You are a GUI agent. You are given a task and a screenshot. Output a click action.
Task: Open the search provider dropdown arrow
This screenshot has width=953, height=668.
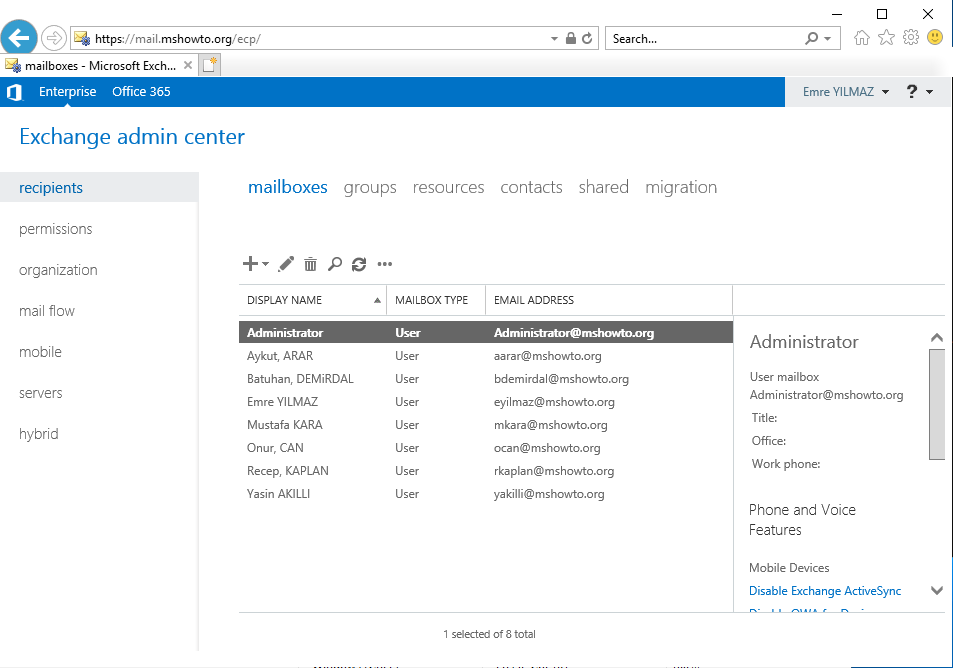coord(827,38)
